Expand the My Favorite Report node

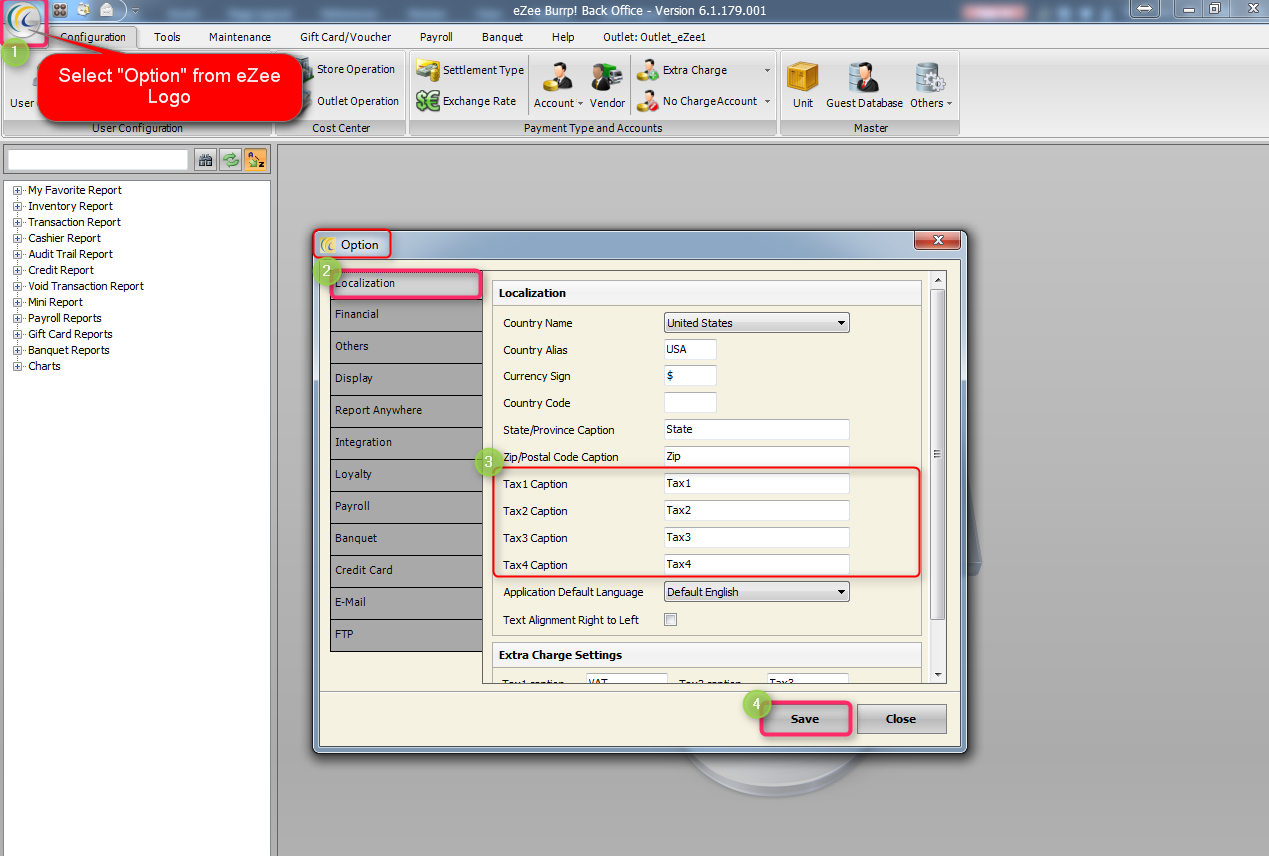[x=17, y=190]
